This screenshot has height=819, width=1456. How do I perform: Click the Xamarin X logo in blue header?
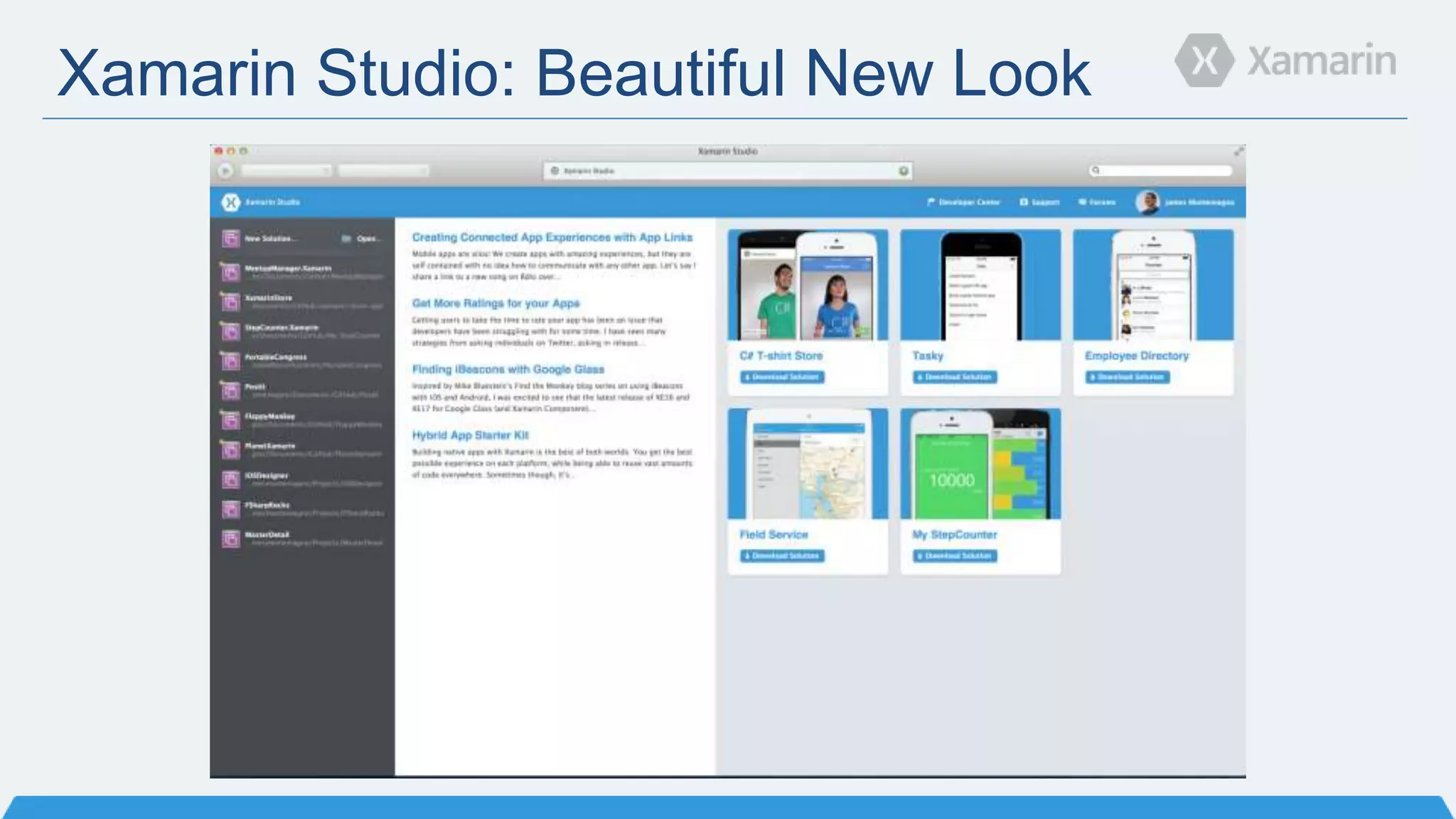point(230,203)
